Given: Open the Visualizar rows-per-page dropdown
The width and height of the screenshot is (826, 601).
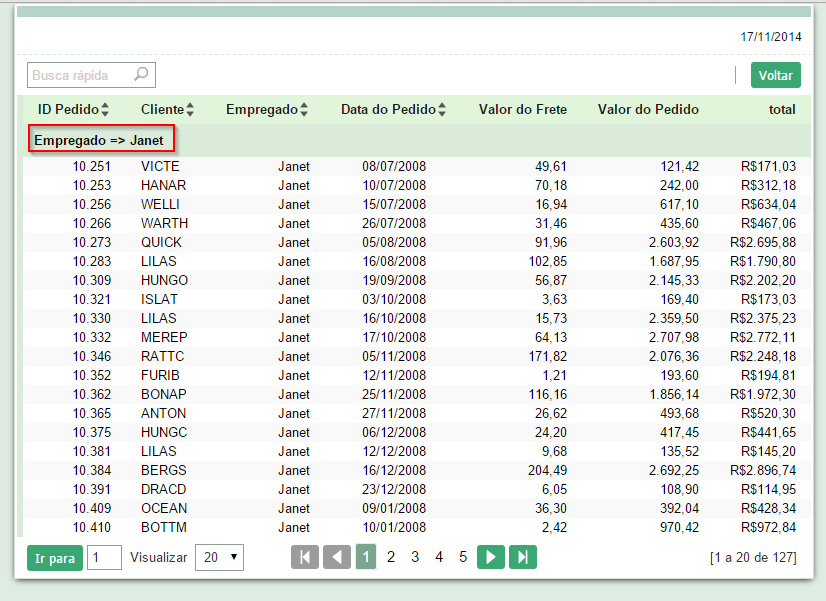Looking at the screenshot, I should pyautogui.click(x=219, y=558).
